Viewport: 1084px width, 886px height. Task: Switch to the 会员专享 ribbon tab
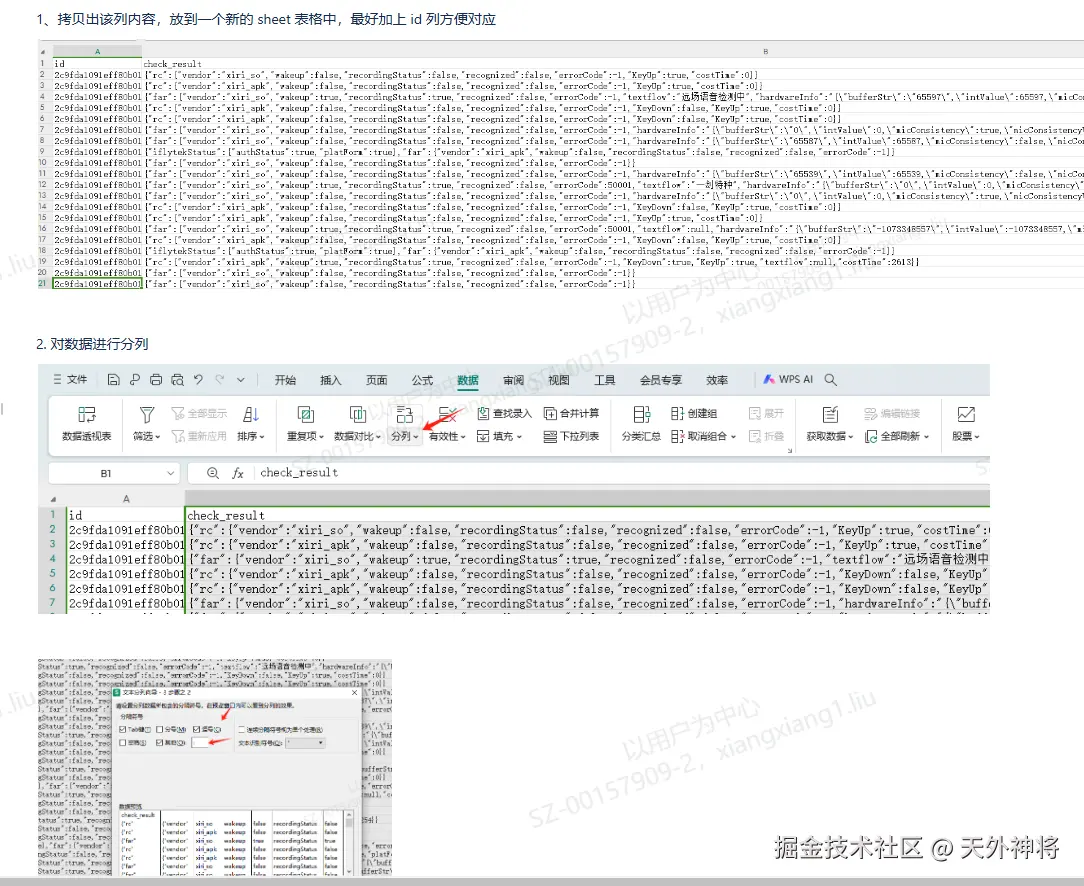[661, 380]
